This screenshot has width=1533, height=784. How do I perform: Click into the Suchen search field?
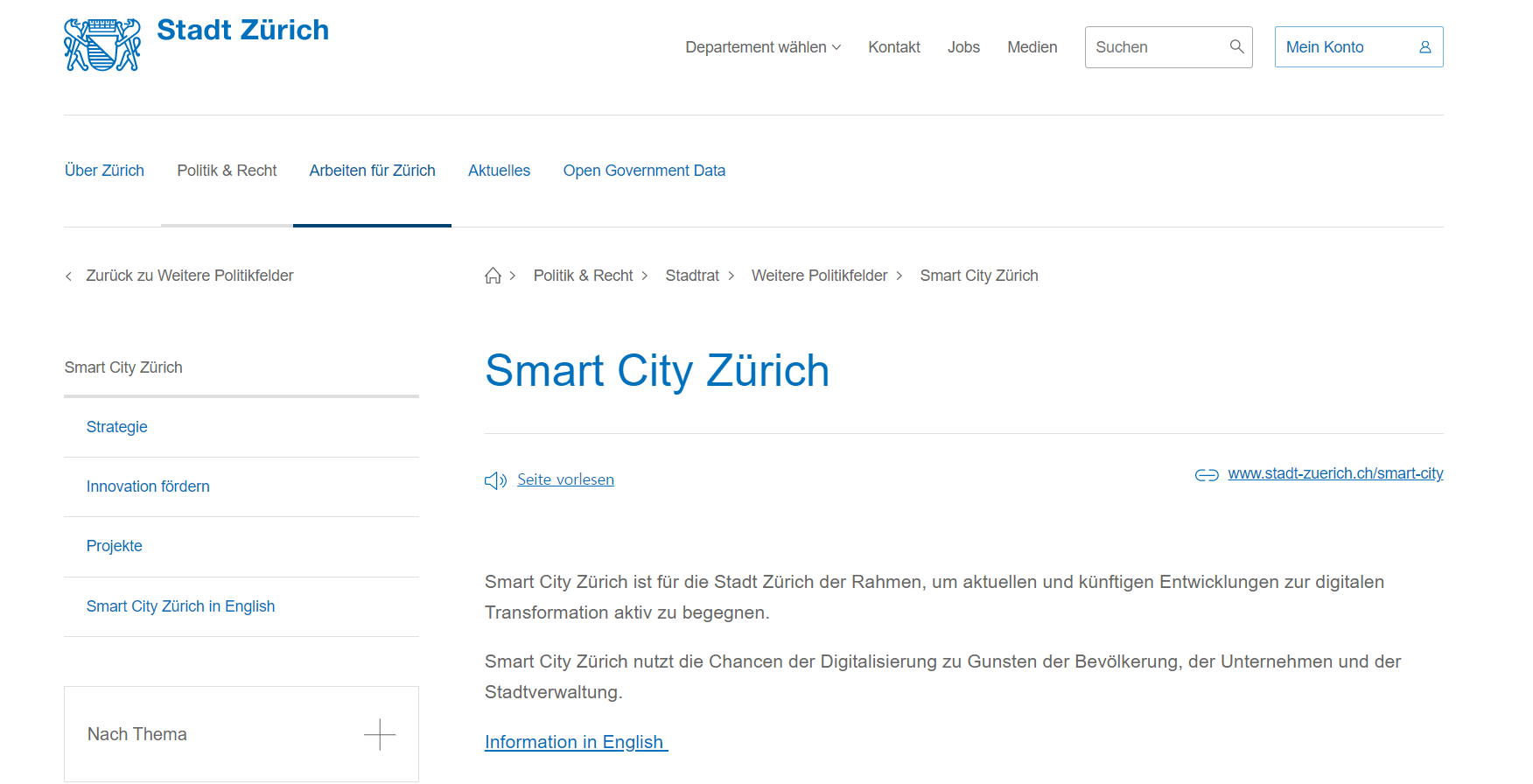pos(1155,47)
